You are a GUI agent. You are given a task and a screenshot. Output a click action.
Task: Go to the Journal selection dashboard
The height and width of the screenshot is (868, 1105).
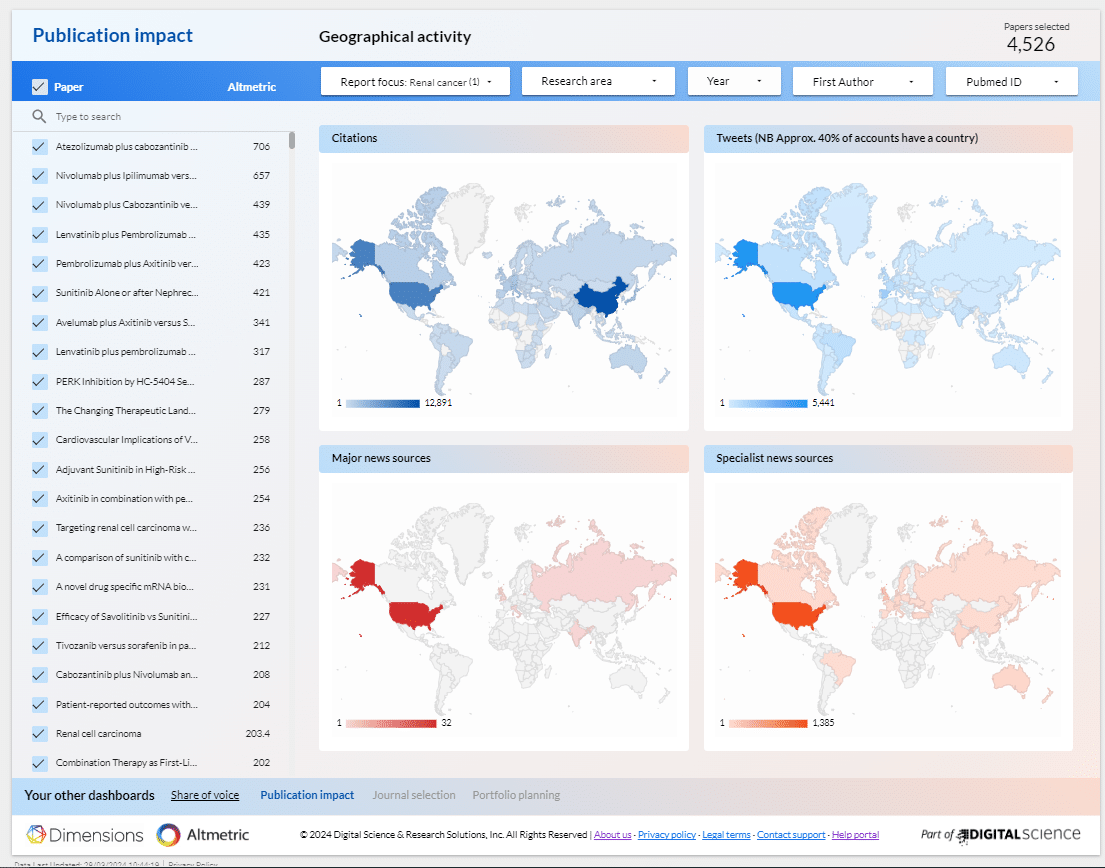[413, 795]
